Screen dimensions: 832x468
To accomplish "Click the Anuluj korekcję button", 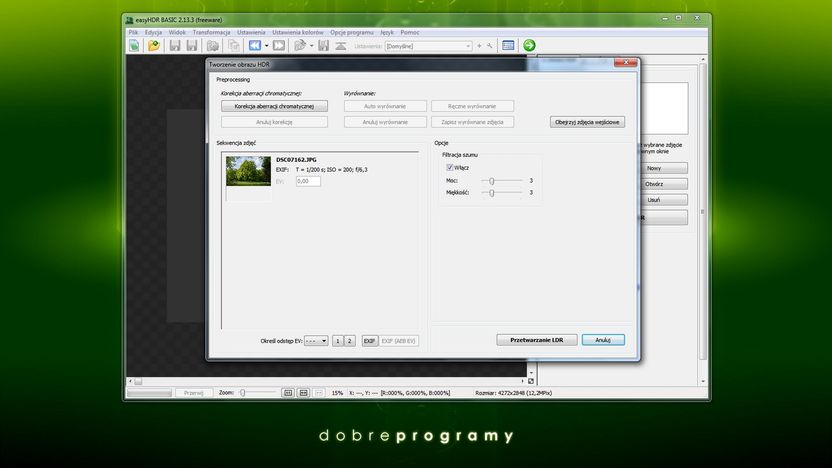I will click(x=274, y=122).
